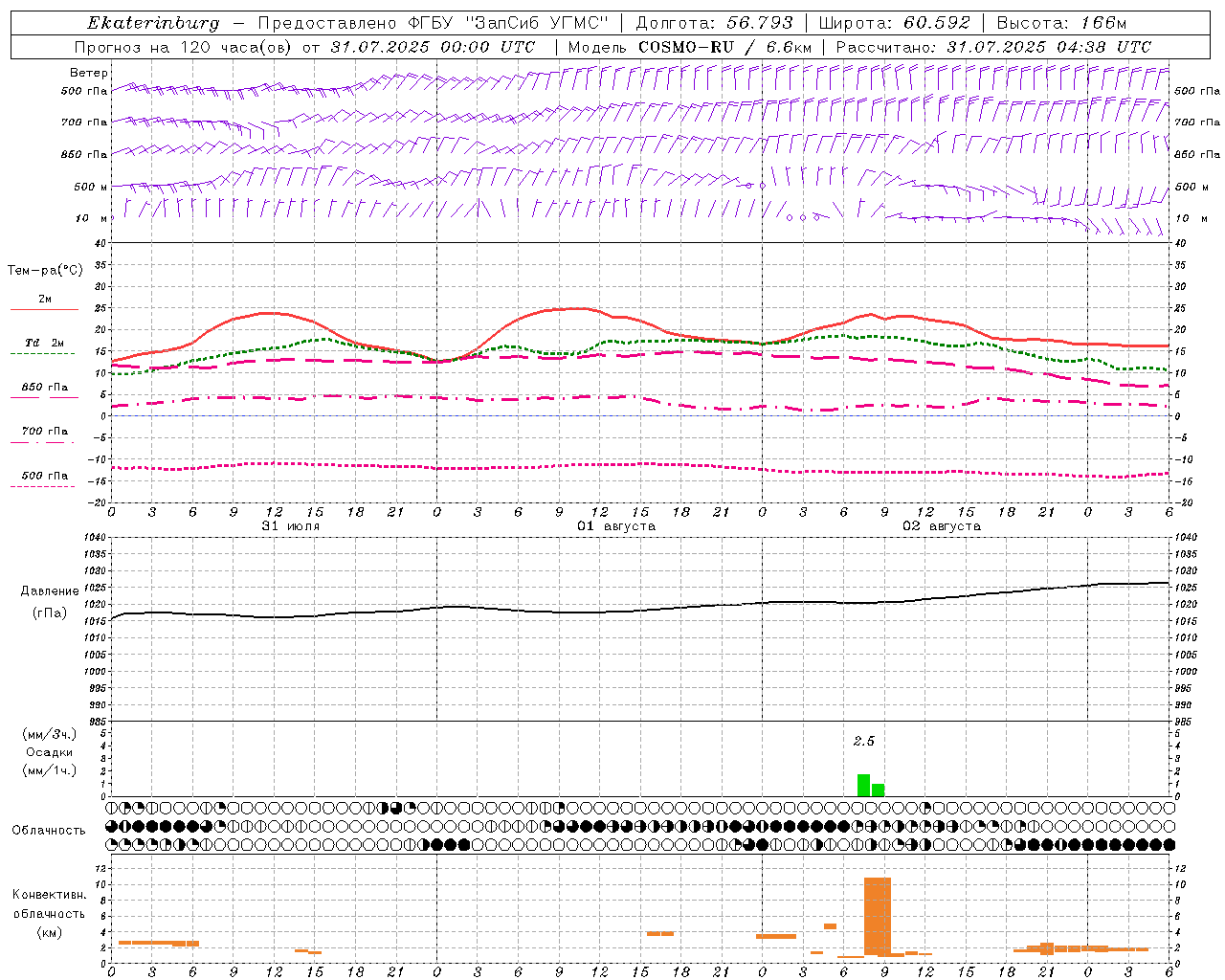This screenshot has height=980, width=1225.
Task: Click the tall orange convective cloud bar
Action: 878,916
